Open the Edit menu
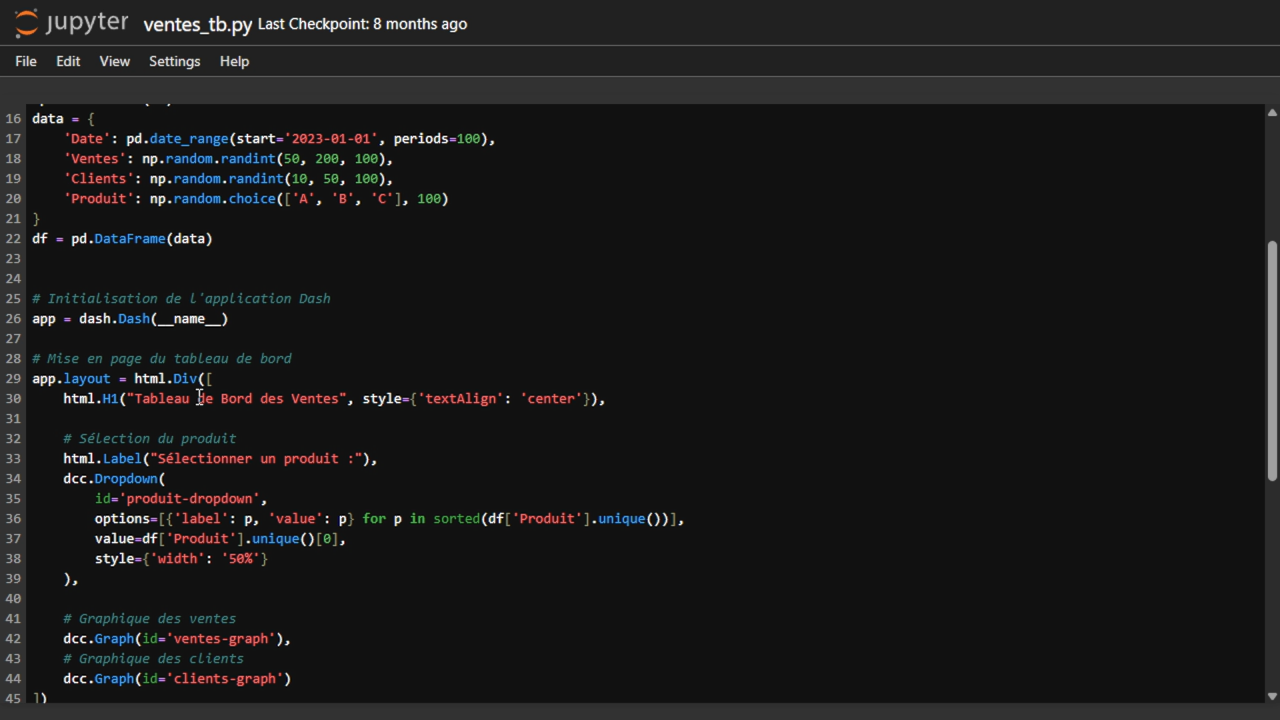 click(x=68, y=61)
